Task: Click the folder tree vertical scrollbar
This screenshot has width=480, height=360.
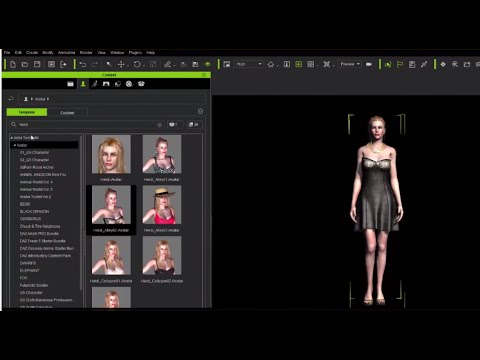Action: [x=81, y=213]
